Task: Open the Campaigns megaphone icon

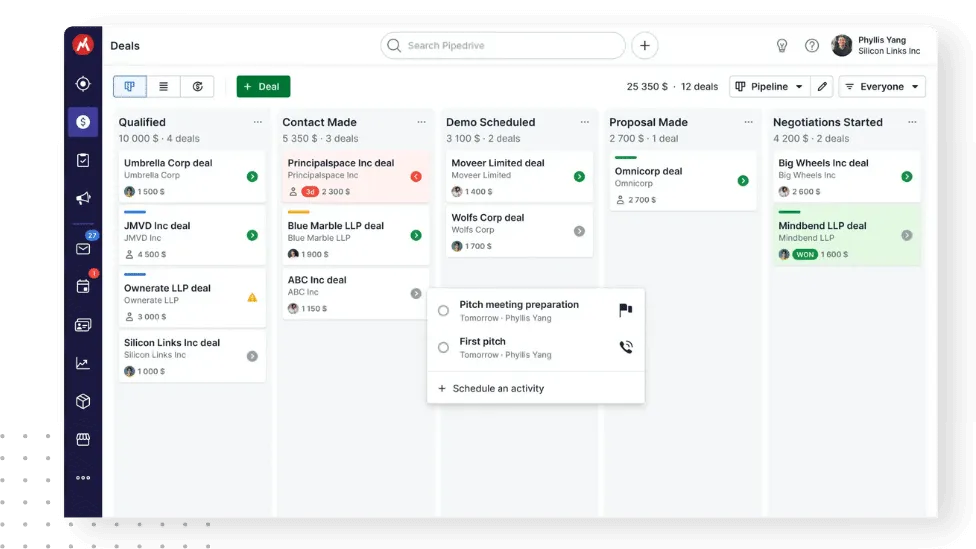Action: tap(83, 199)
